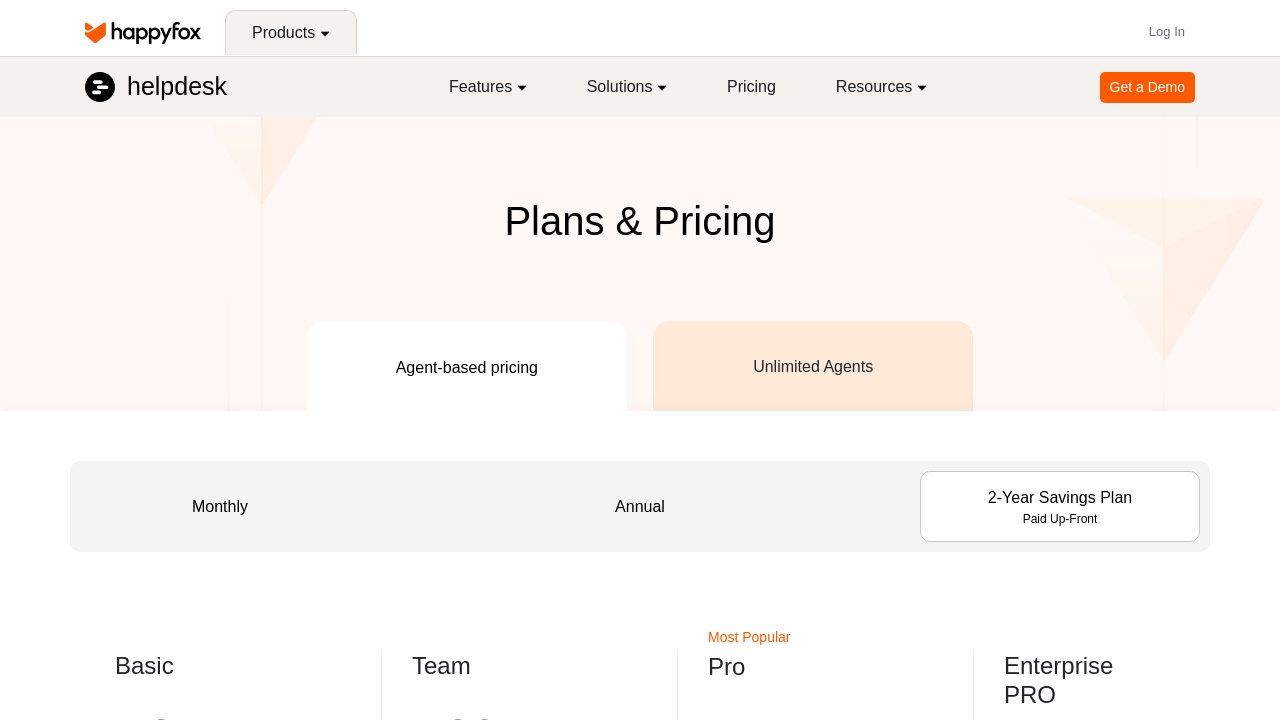
Task: Expand the Solutions menu
Action: coord(627,87)
